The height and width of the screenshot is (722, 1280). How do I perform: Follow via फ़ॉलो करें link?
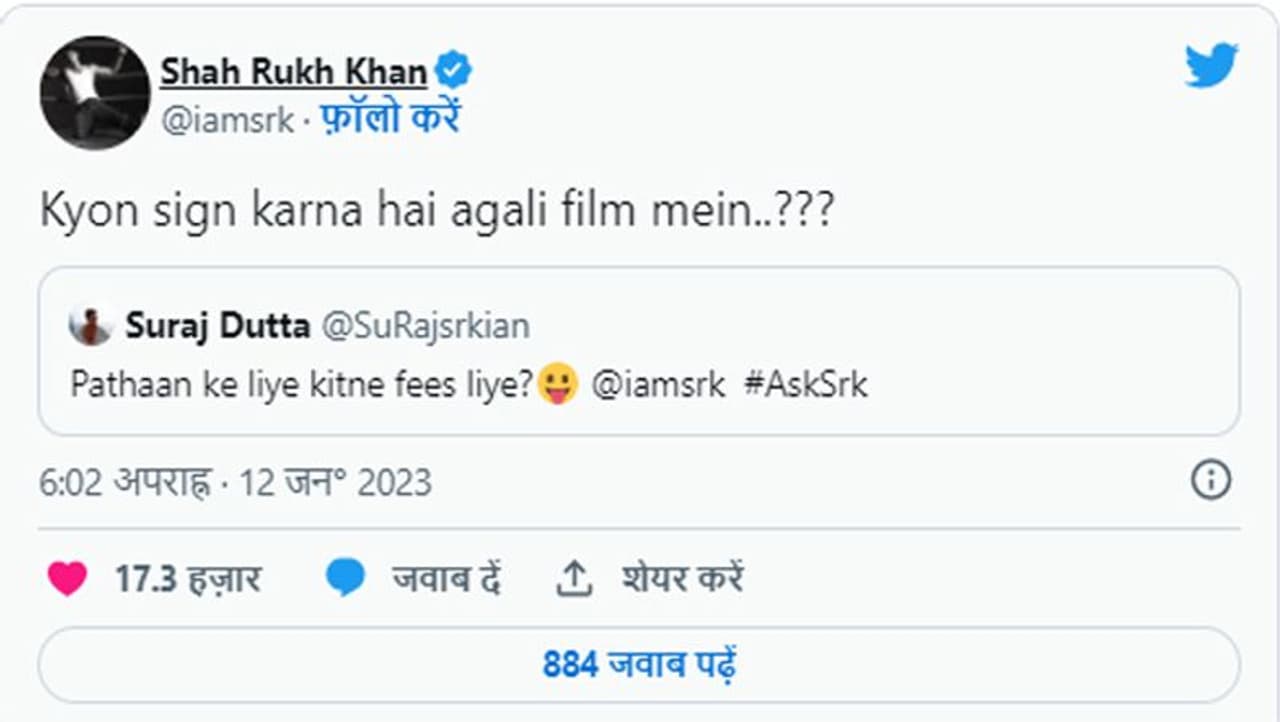click(389, 119)
